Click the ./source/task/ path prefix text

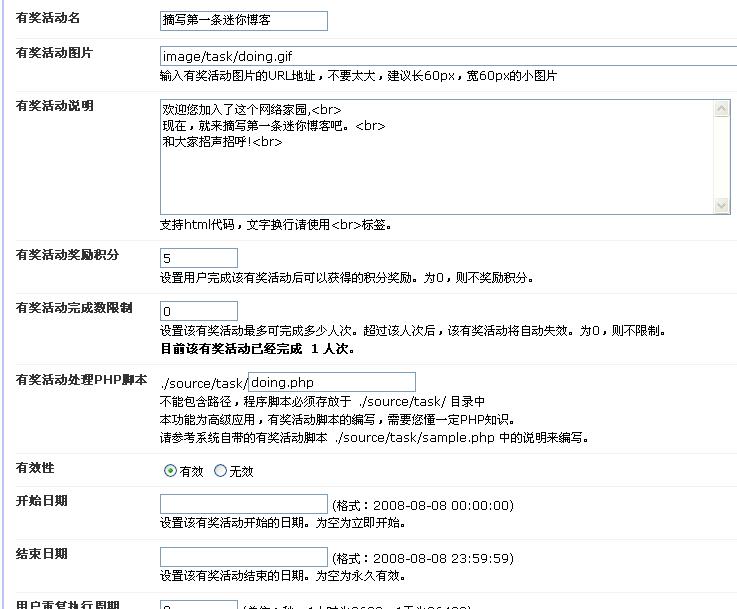204,383
